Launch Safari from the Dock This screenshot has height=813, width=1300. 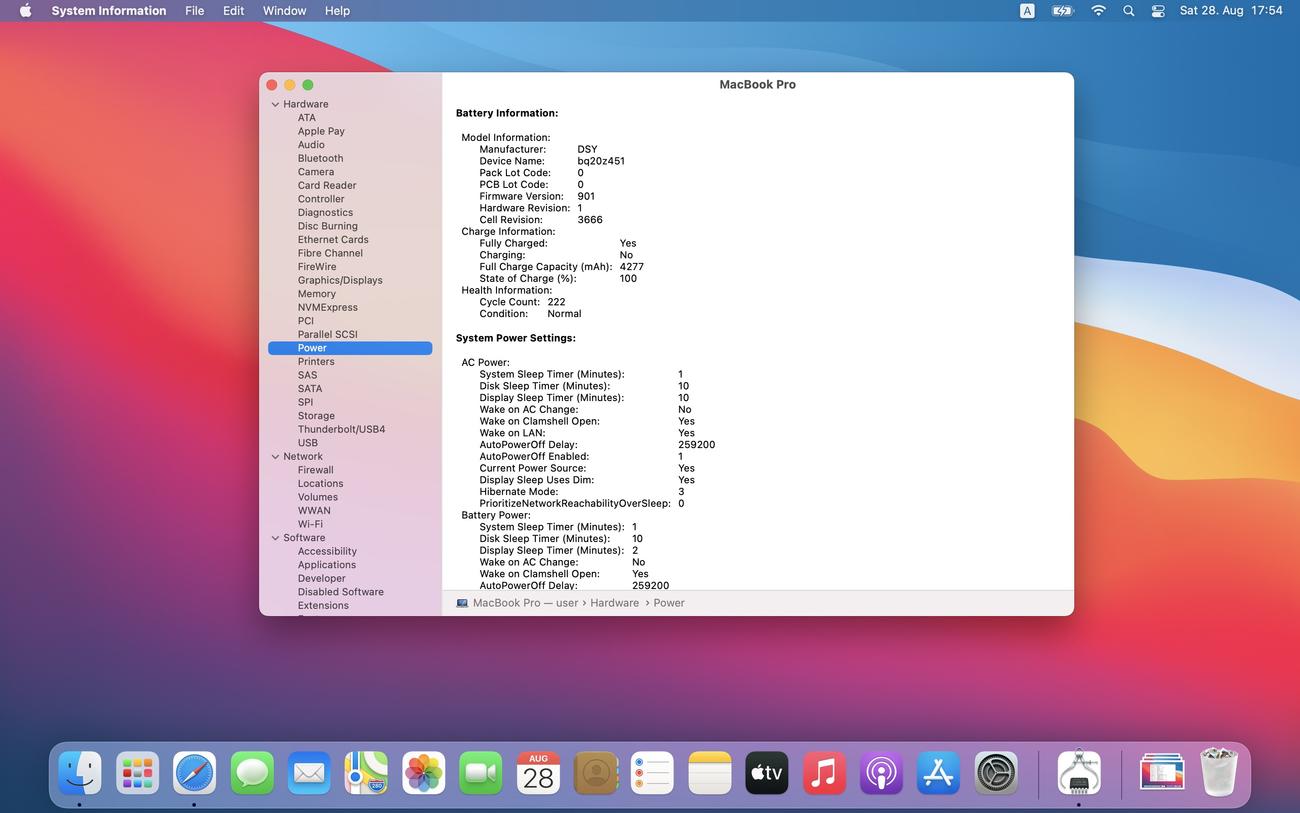194,773
